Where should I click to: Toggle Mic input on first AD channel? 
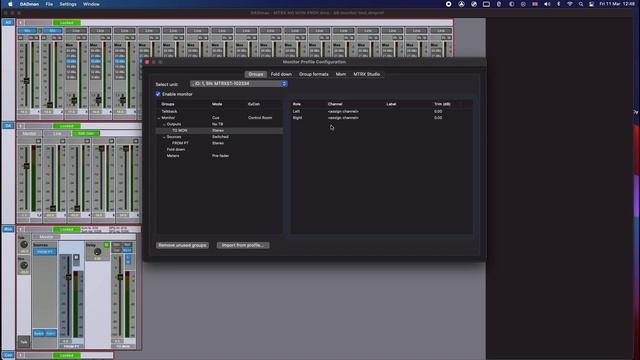[x=27, y=31]
